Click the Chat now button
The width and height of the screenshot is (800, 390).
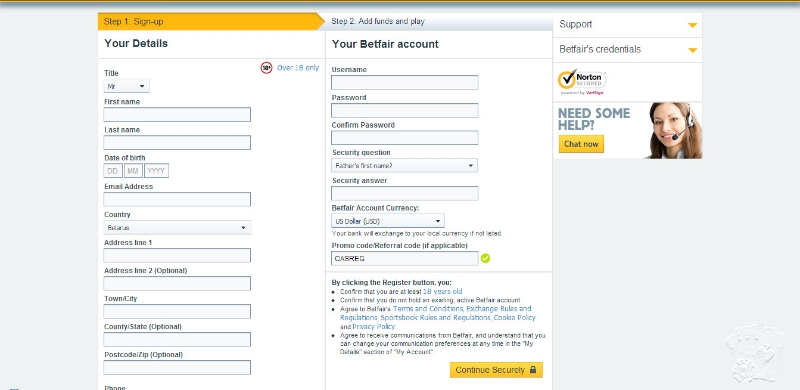pos(581,144)
